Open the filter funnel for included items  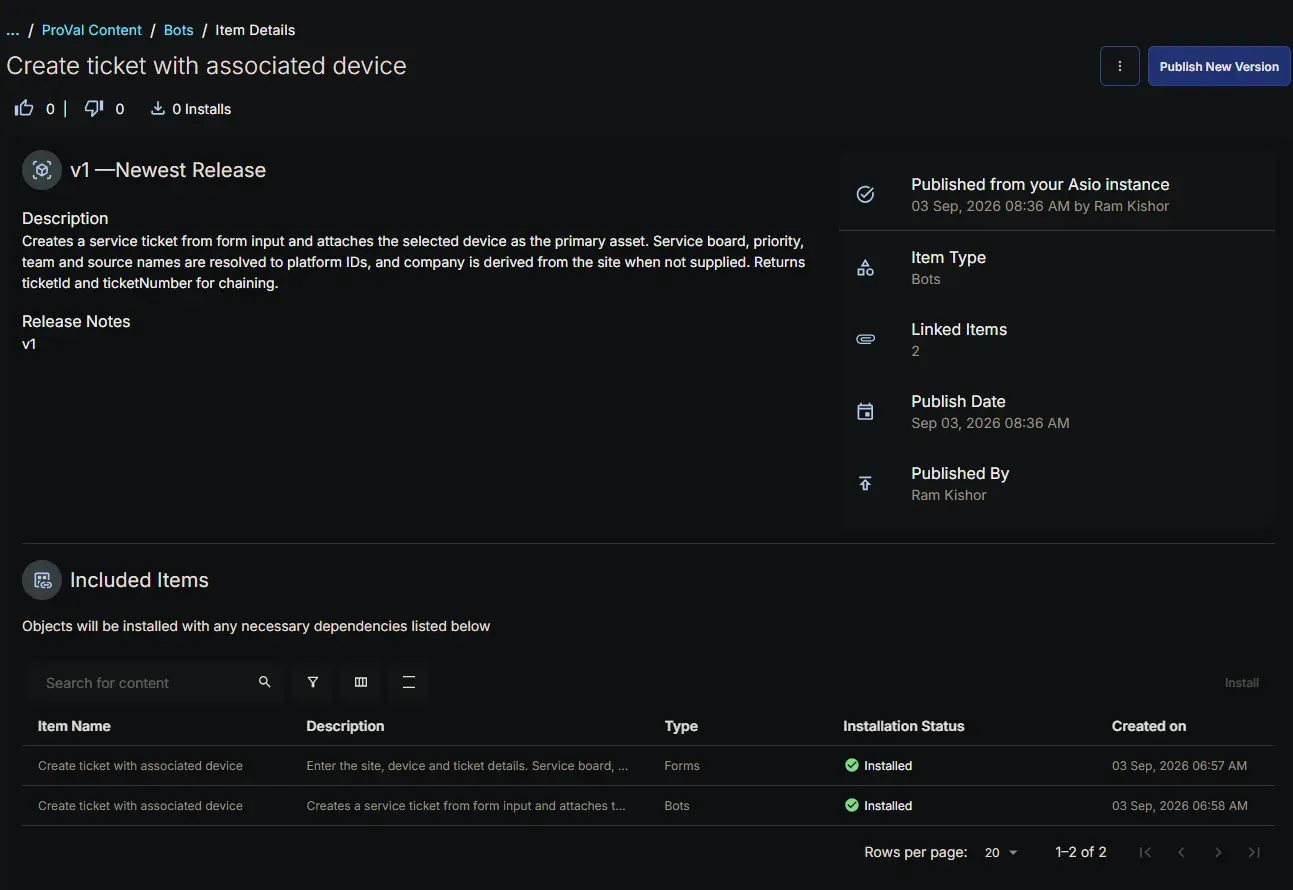(313, 682)
